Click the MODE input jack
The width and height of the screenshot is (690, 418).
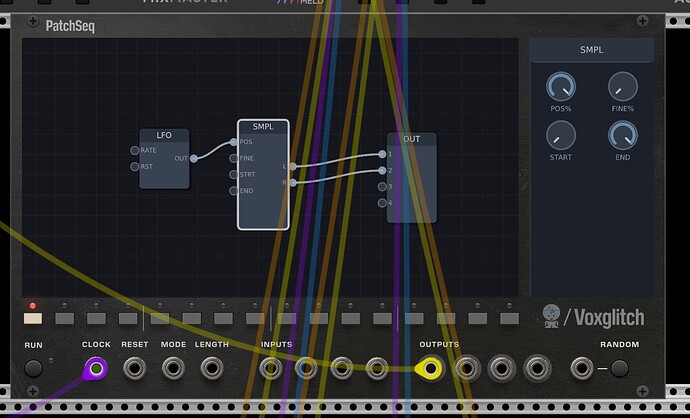pyautogui.click(x=173, y=369)
